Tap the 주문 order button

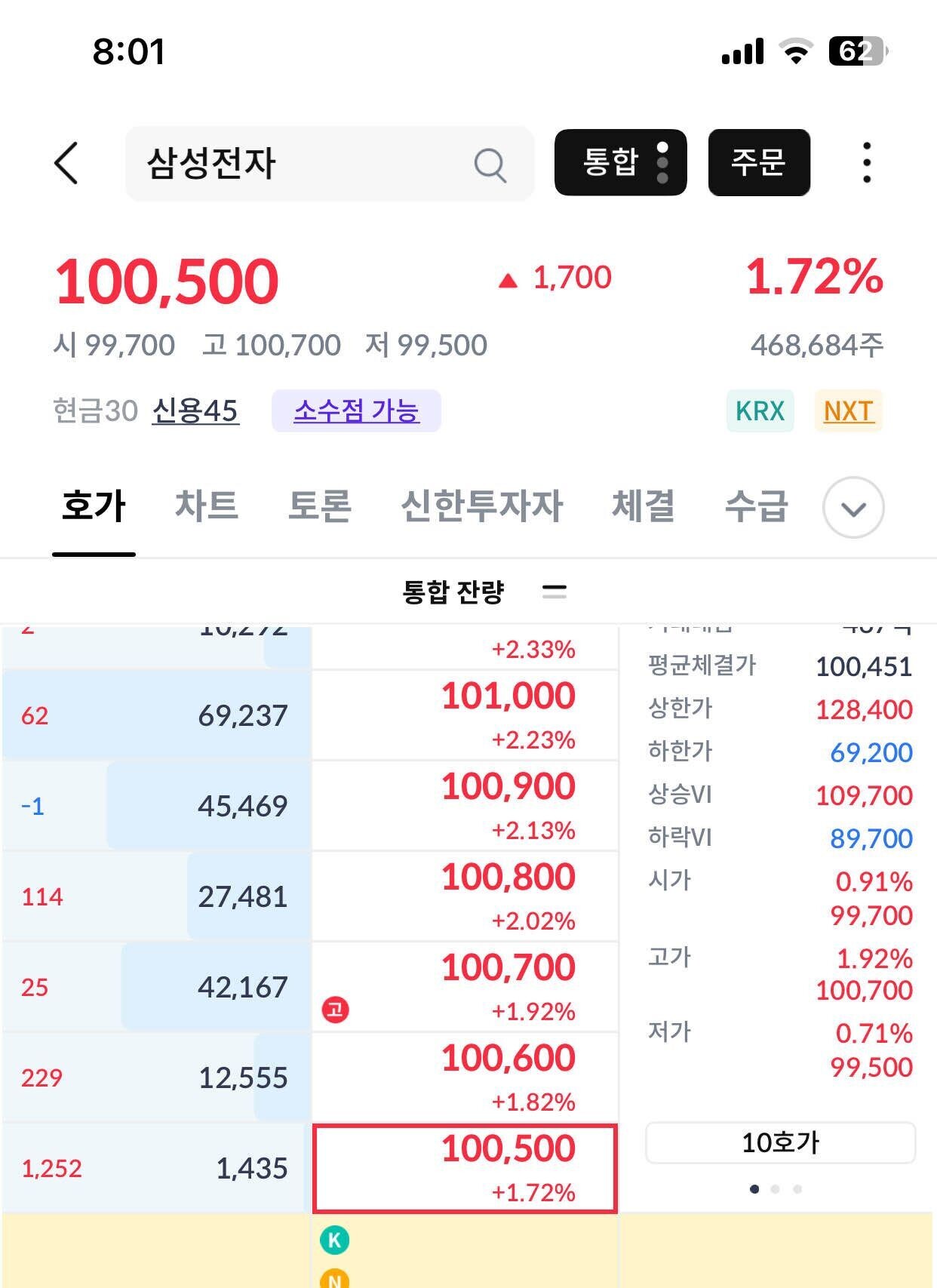point(759,164)
